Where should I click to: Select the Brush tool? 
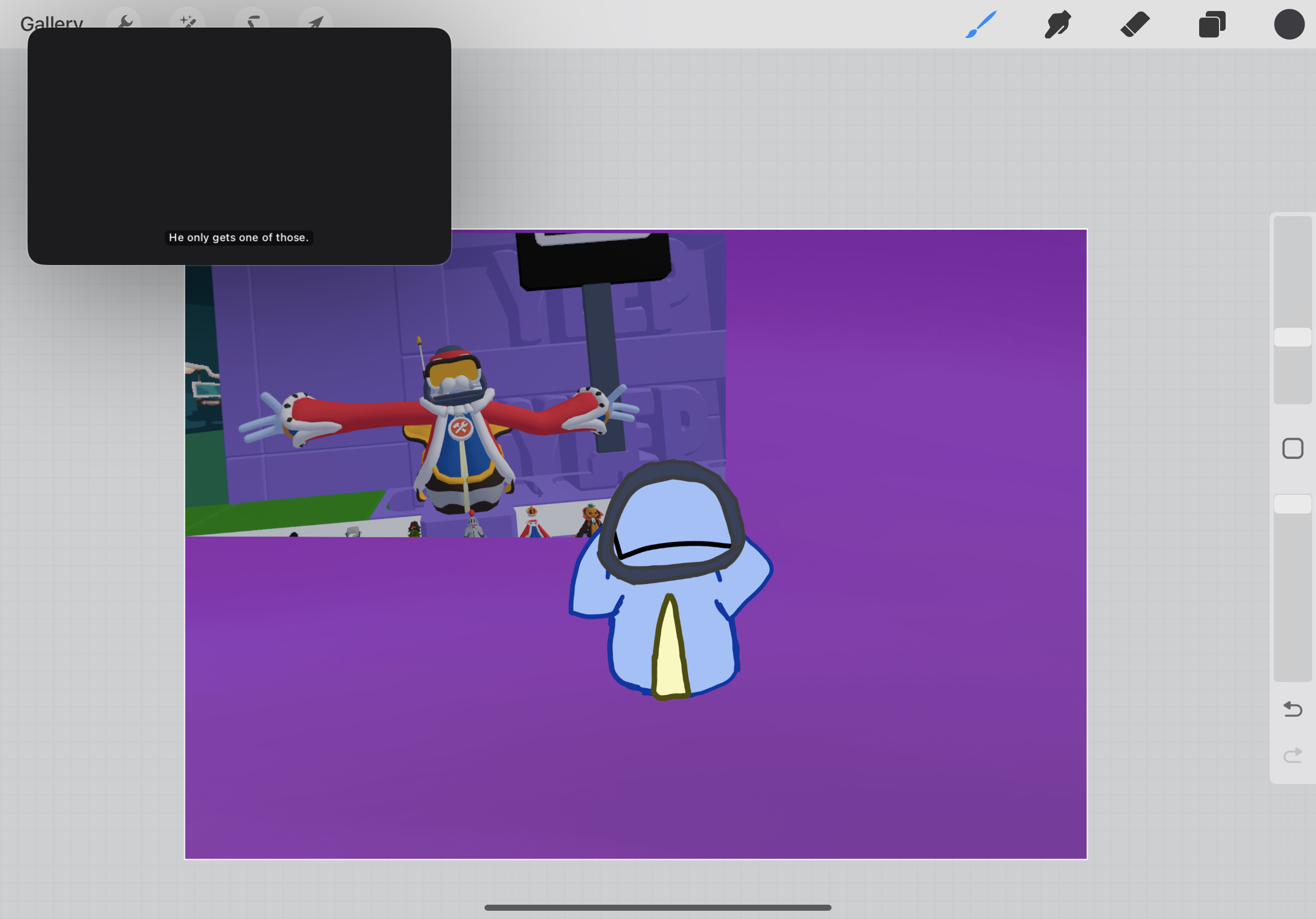(x=981, y=25)
